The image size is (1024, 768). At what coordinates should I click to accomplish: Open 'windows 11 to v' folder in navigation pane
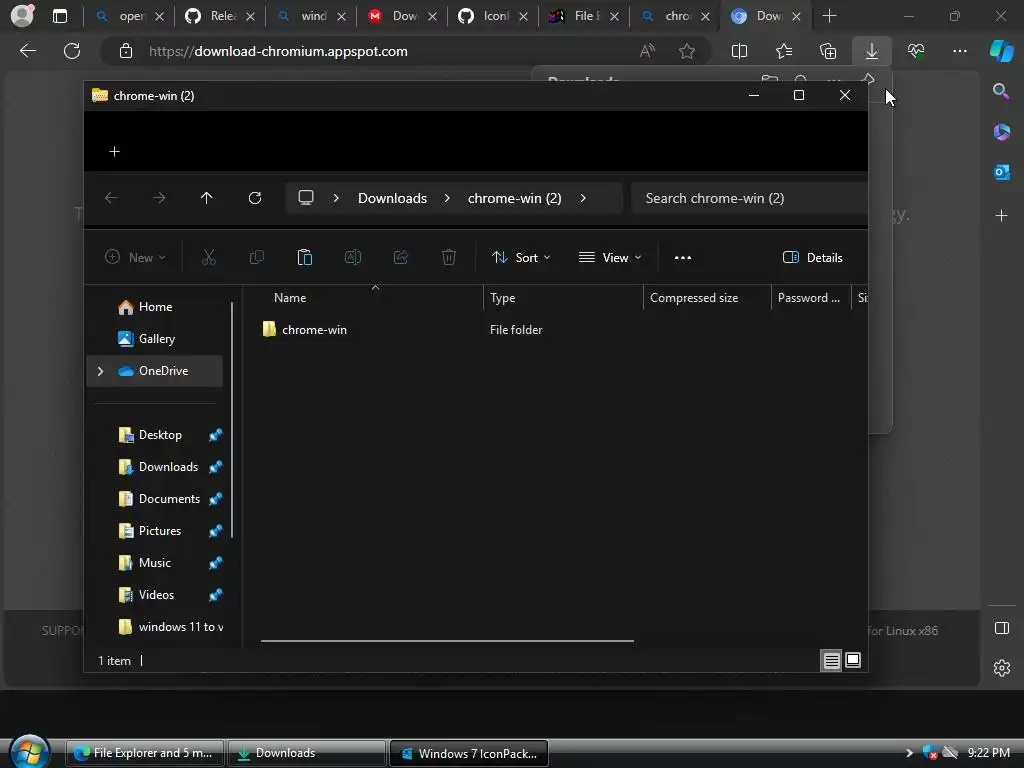171,627
